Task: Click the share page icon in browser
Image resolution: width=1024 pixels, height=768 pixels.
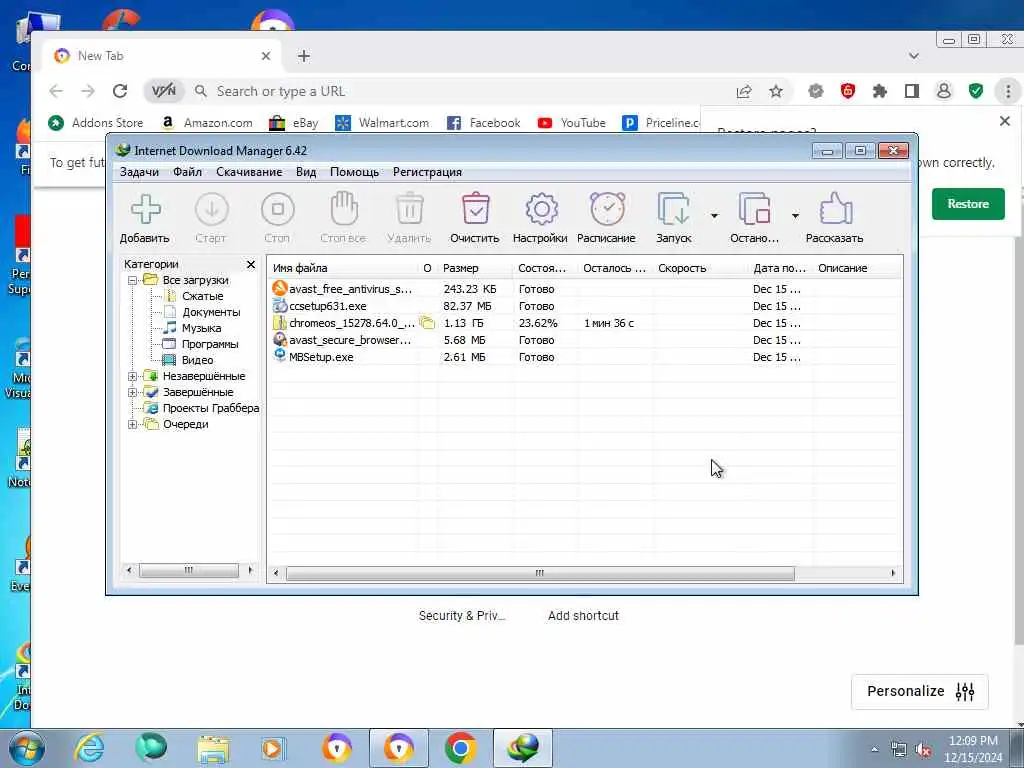Action: tap(744, 91)
